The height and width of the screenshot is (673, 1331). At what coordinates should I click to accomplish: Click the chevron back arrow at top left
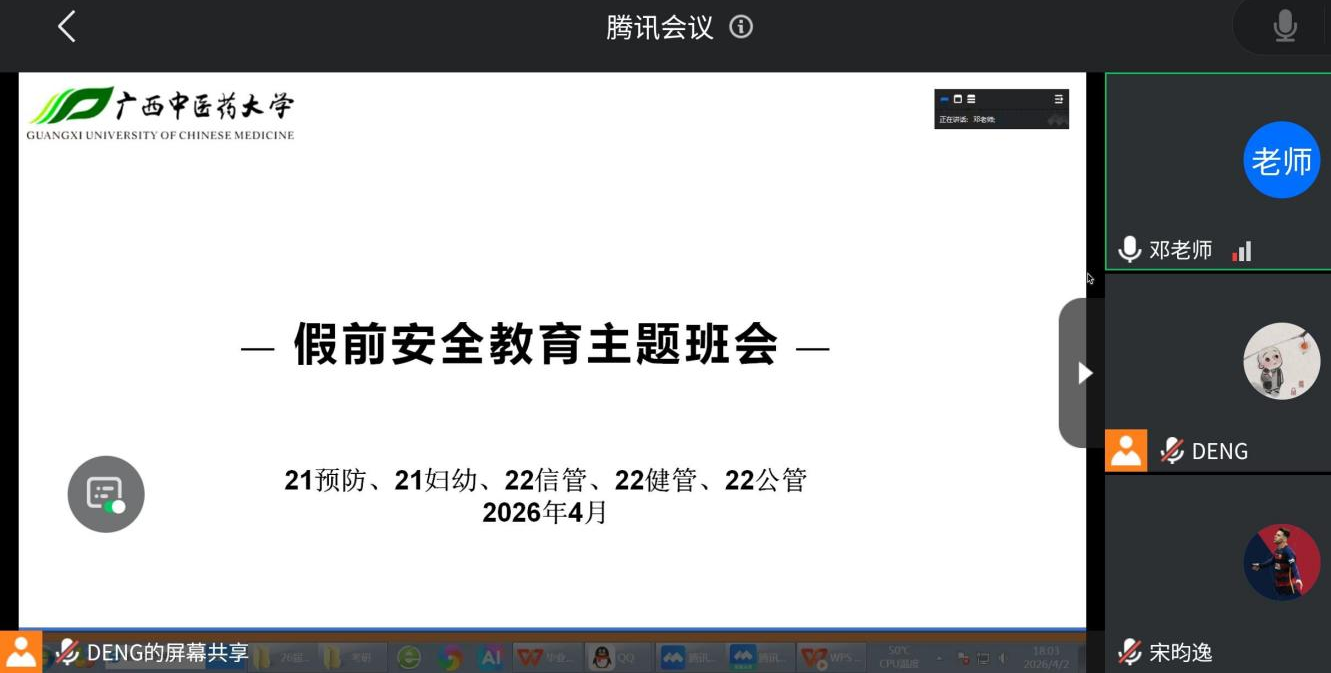[66, 27]
